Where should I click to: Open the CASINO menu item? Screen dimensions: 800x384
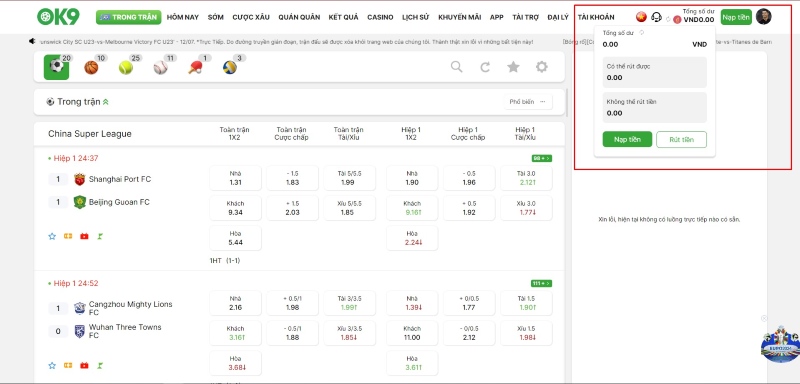tap(380, 17)
